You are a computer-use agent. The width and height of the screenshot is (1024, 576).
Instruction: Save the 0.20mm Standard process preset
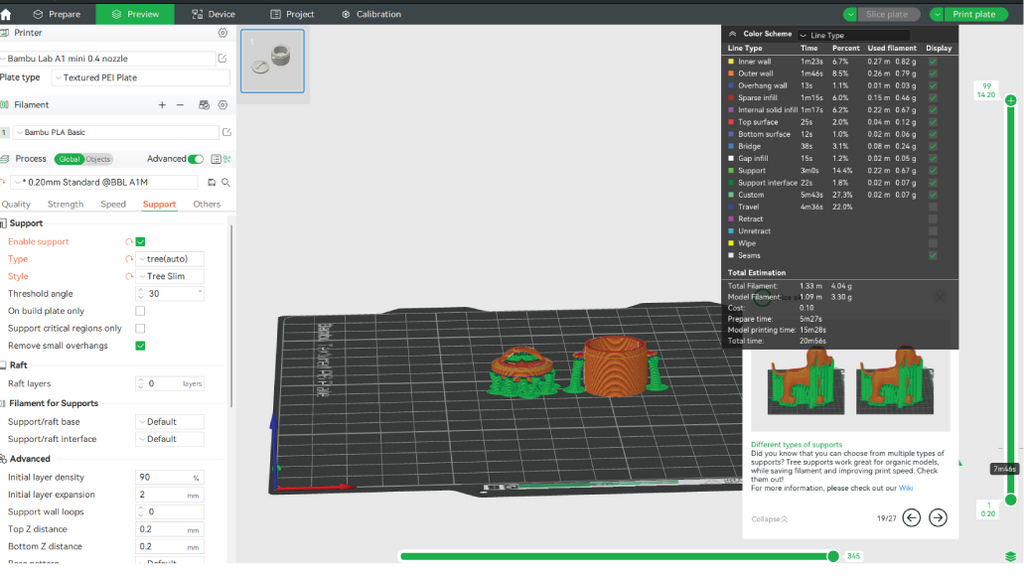[x=212, y=182]
